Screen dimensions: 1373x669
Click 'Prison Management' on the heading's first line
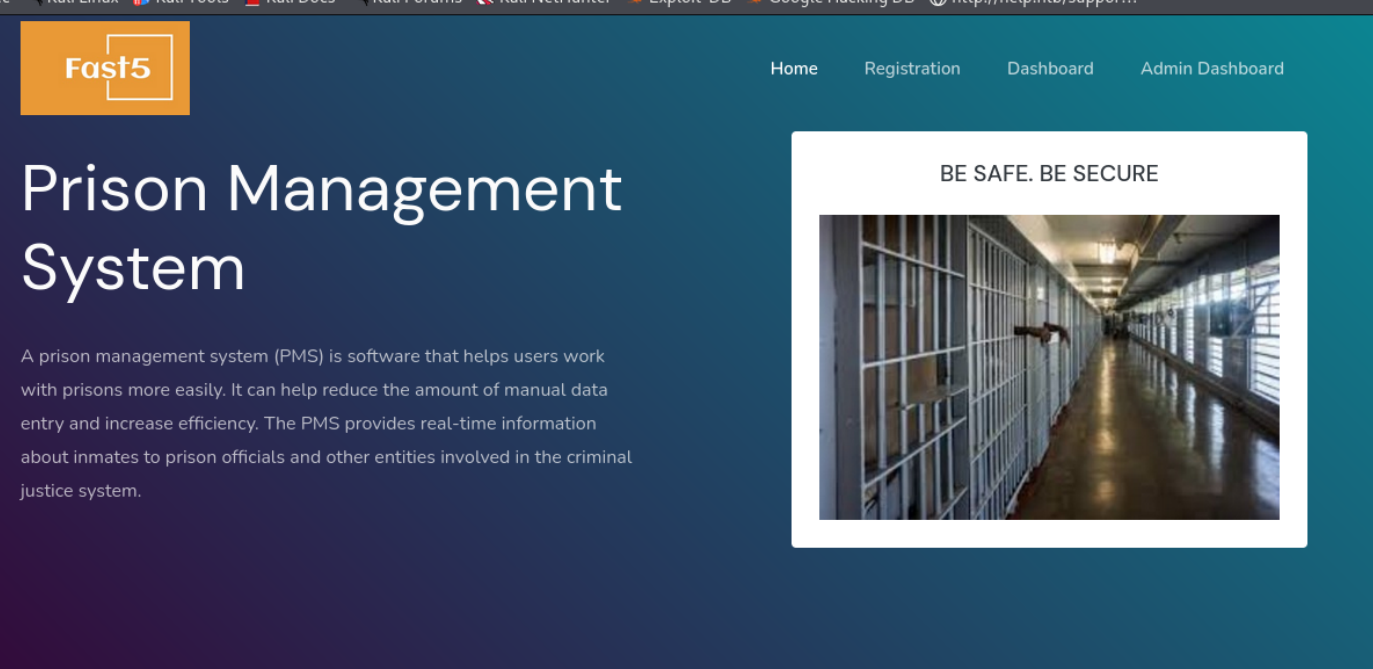click(321, 188)
